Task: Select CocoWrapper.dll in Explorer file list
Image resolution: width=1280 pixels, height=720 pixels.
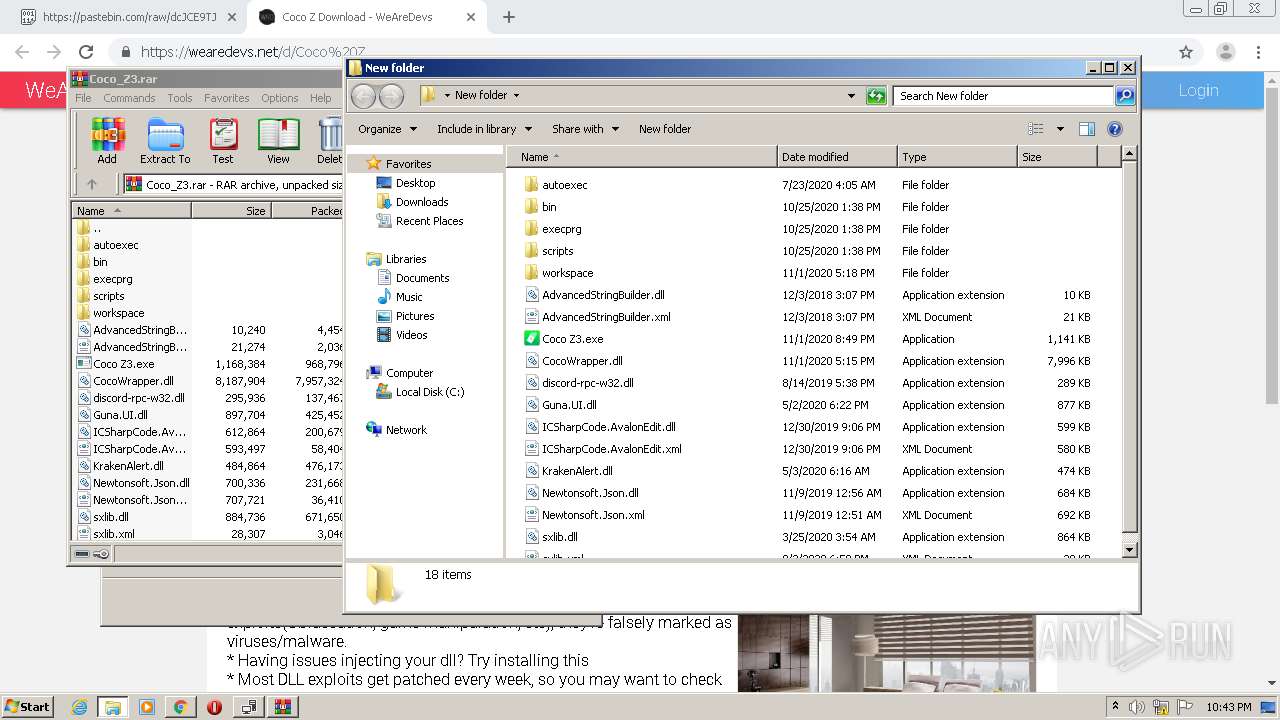Action: [x=582, y=361]
